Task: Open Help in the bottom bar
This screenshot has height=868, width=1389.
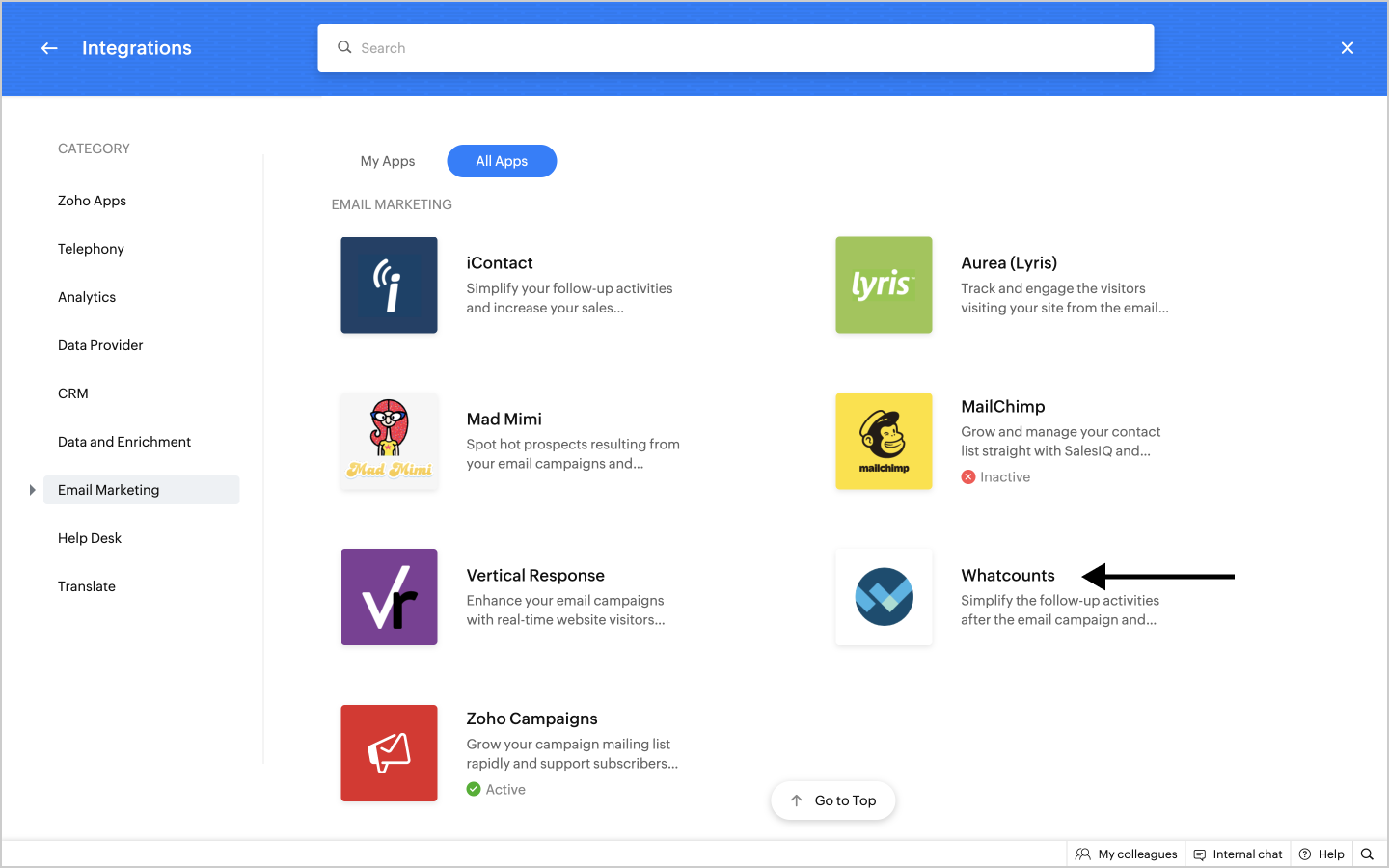Action: coord(1321,854)
